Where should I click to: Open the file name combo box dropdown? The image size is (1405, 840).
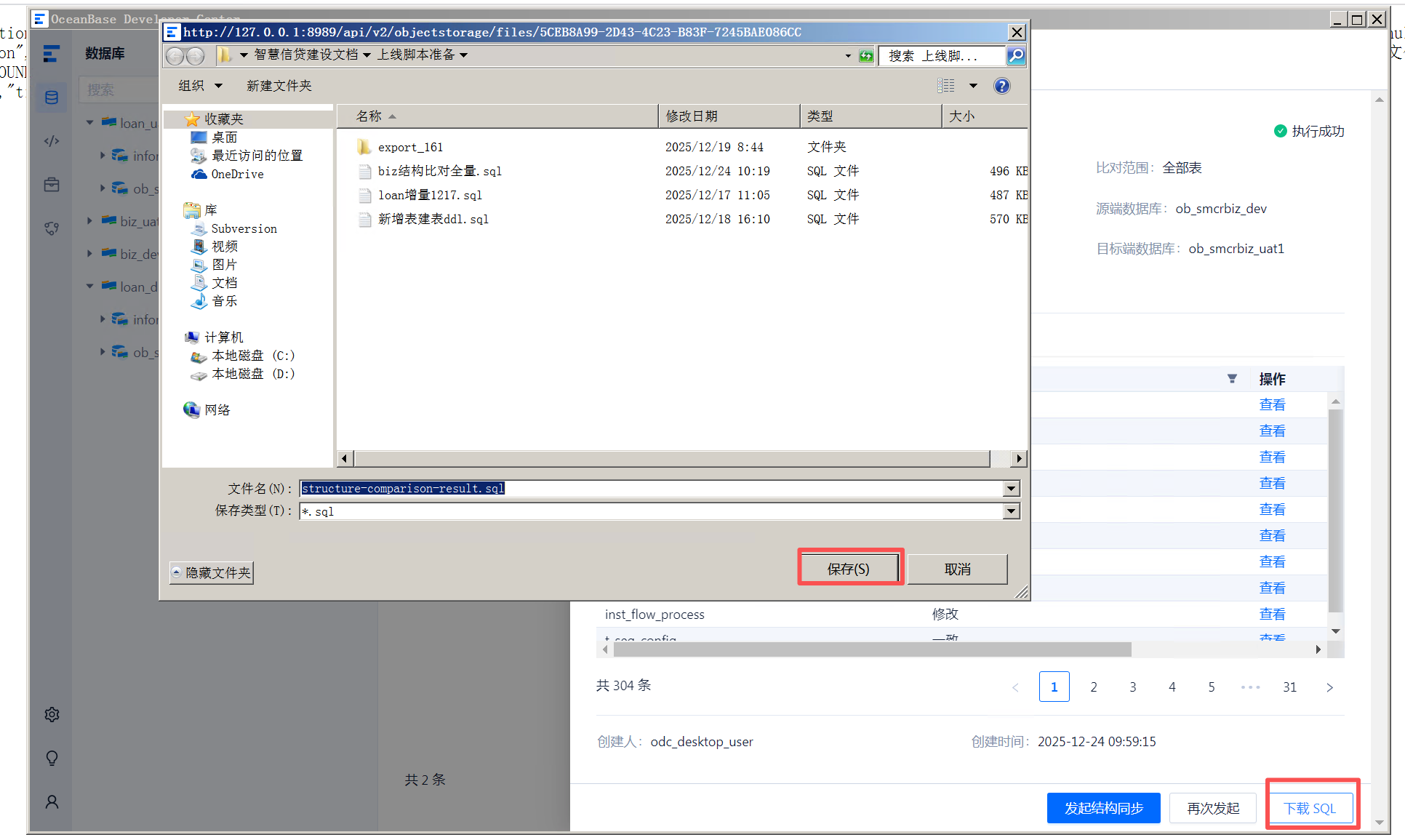point(1011,489)
